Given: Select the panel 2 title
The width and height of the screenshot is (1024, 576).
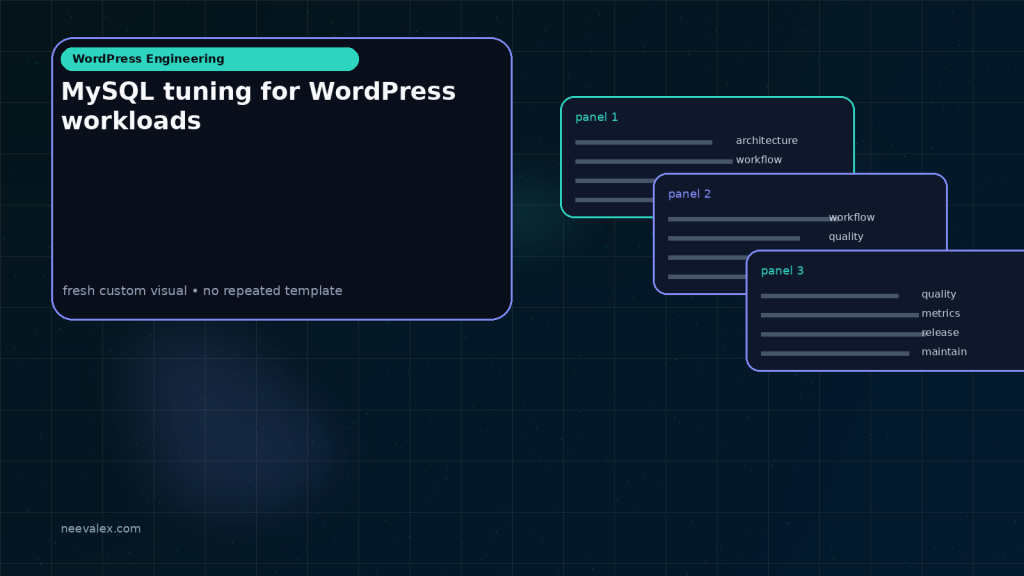Looking at the screenshot, I should pyautogui.click(x=689, y=194).
